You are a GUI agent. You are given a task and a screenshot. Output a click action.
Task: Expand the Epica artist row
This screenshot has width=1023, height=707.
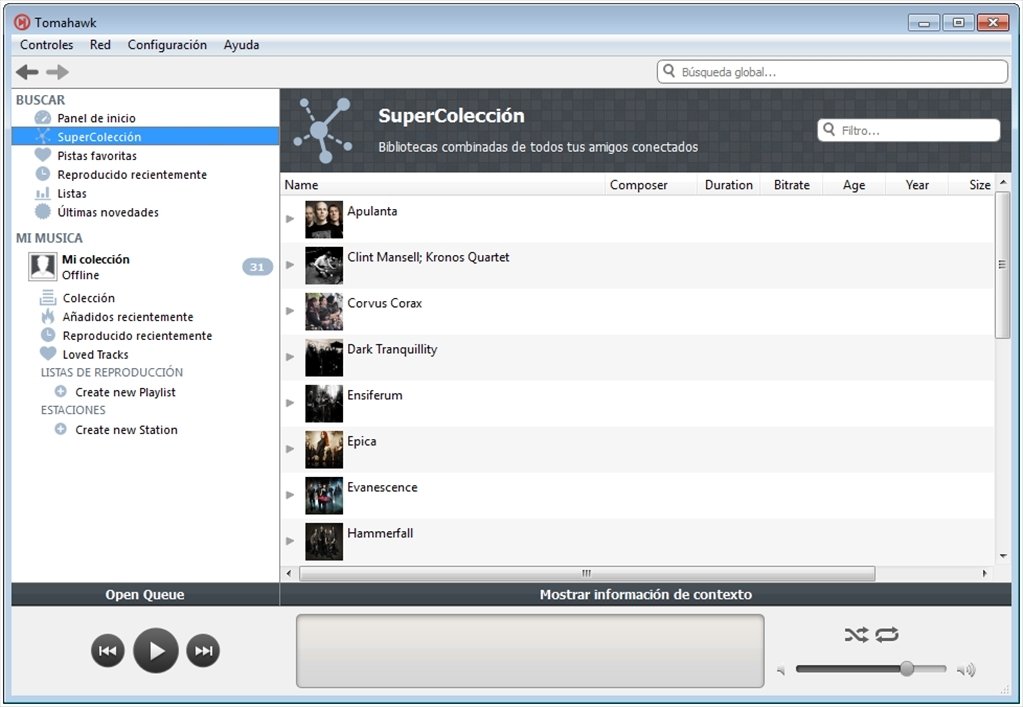pos(290,449)
